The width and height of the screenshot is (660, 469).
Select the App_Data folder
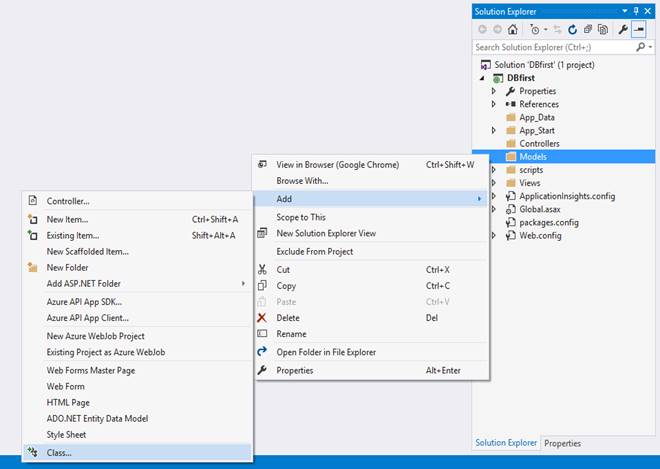click(x=537, y=117)
